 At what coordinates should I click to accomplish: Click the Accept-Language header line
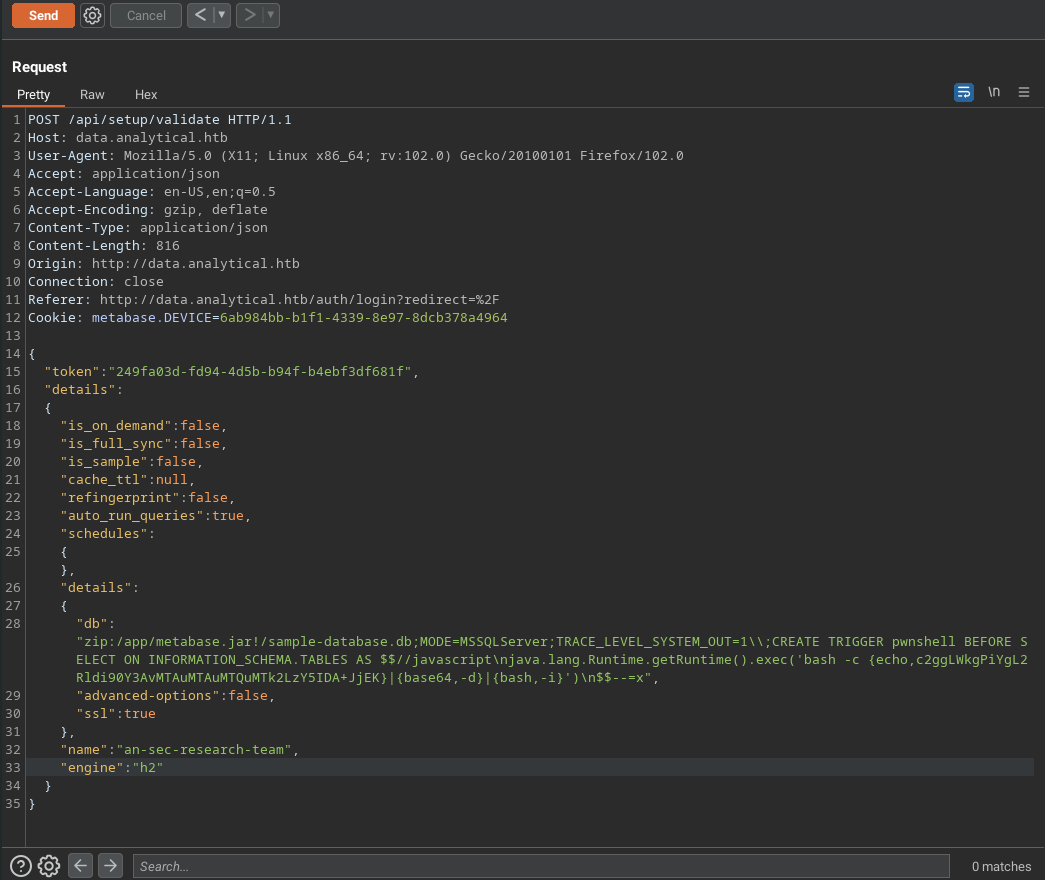(x=151, y=191)
